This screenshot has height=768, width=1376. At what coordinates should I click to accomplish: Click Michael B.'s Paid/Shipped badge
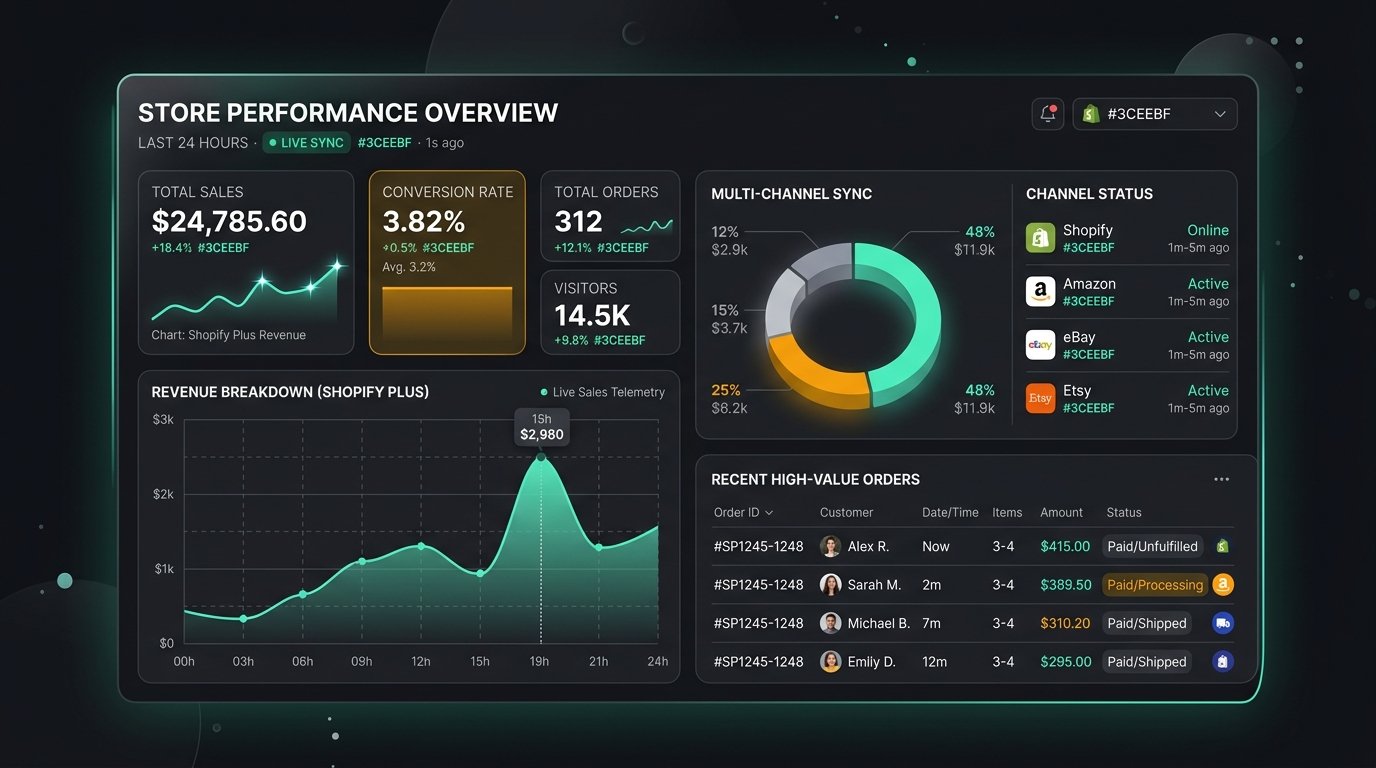[x=1147, y=623]
